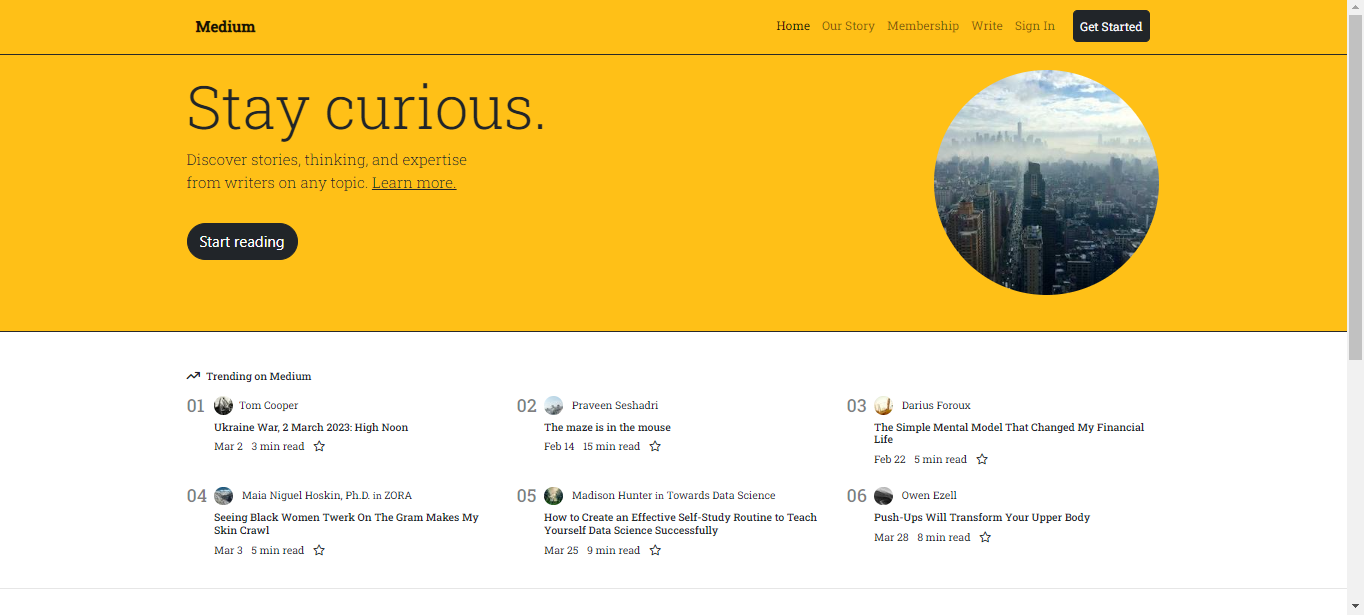Click the trending arrow icon
This screenshot has width=1364, height=615.
pyautogui.click(x=193, y=376)
